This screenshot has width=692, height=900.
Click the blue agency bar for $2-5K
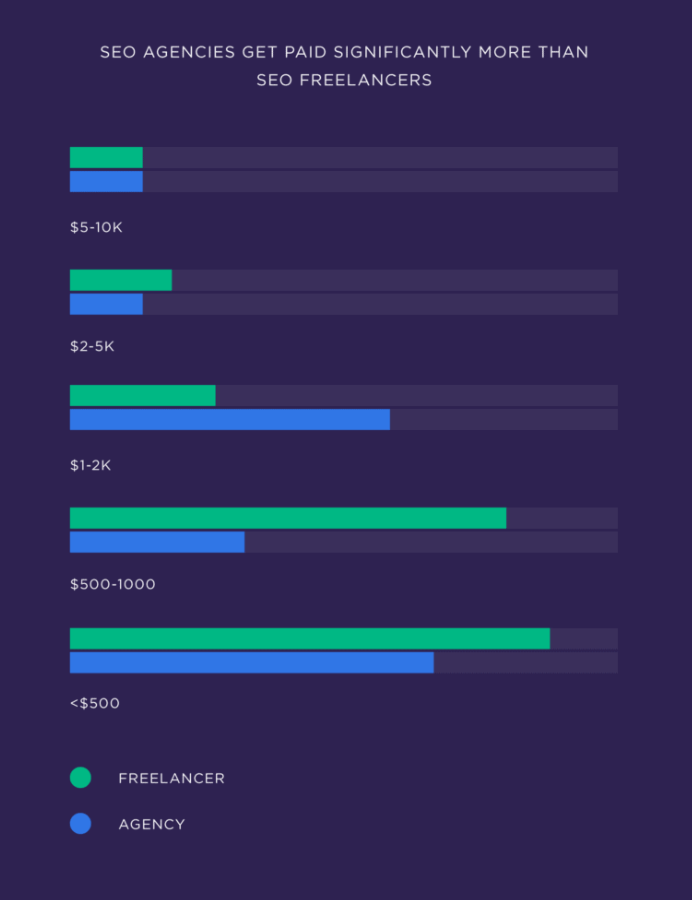click(106, 304)
